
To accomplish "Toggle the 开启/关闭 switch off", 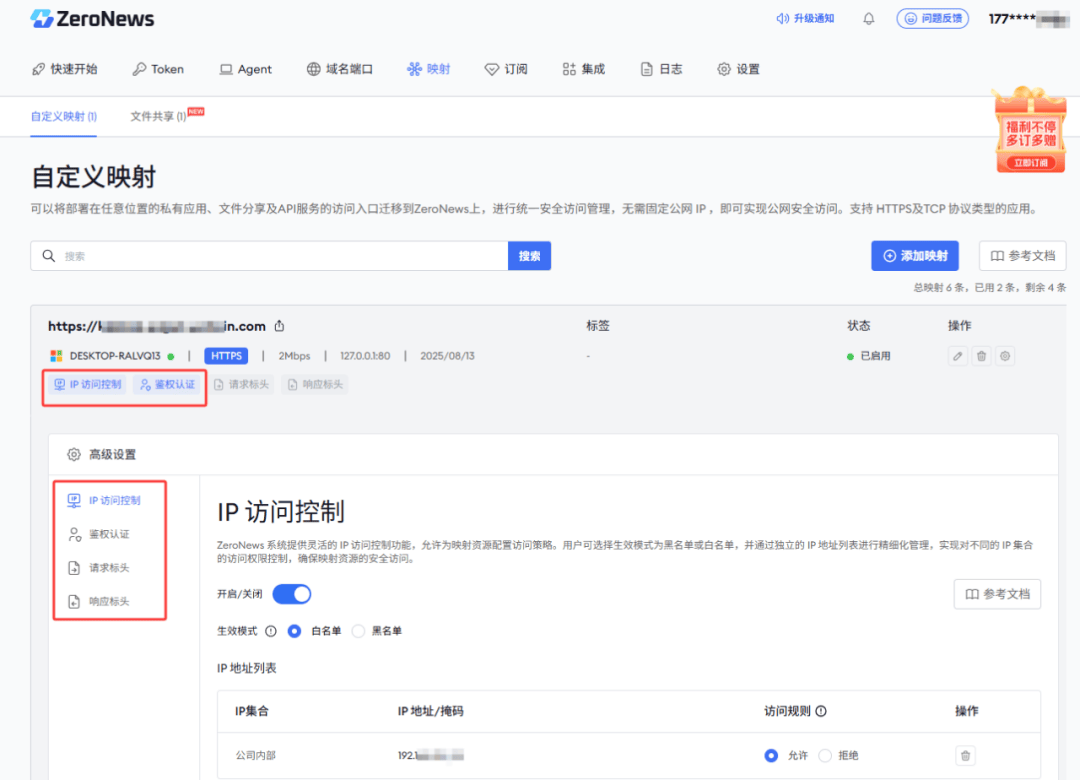I will pos(292,594).
